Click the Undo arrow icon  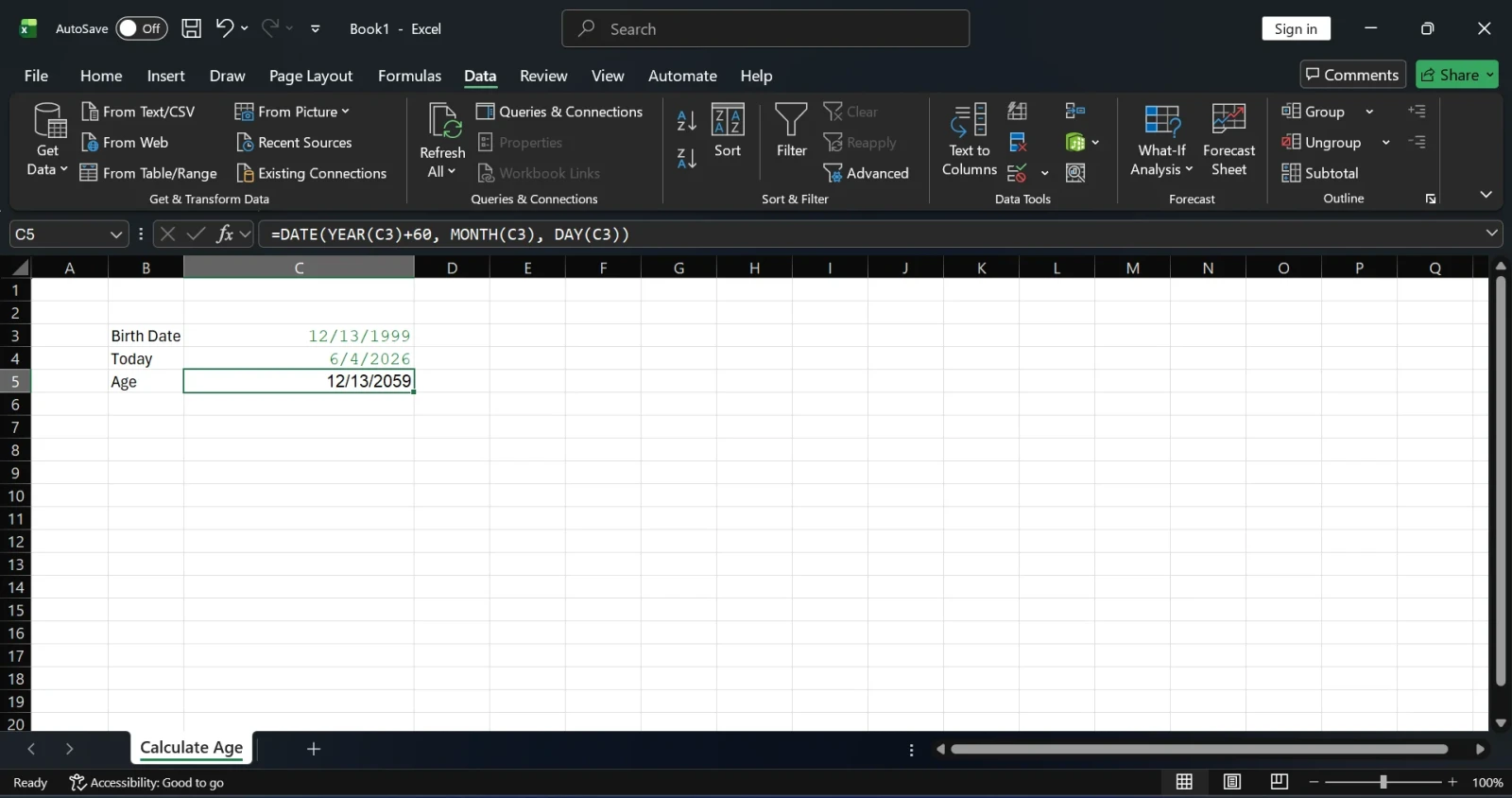tap(224, 28)
